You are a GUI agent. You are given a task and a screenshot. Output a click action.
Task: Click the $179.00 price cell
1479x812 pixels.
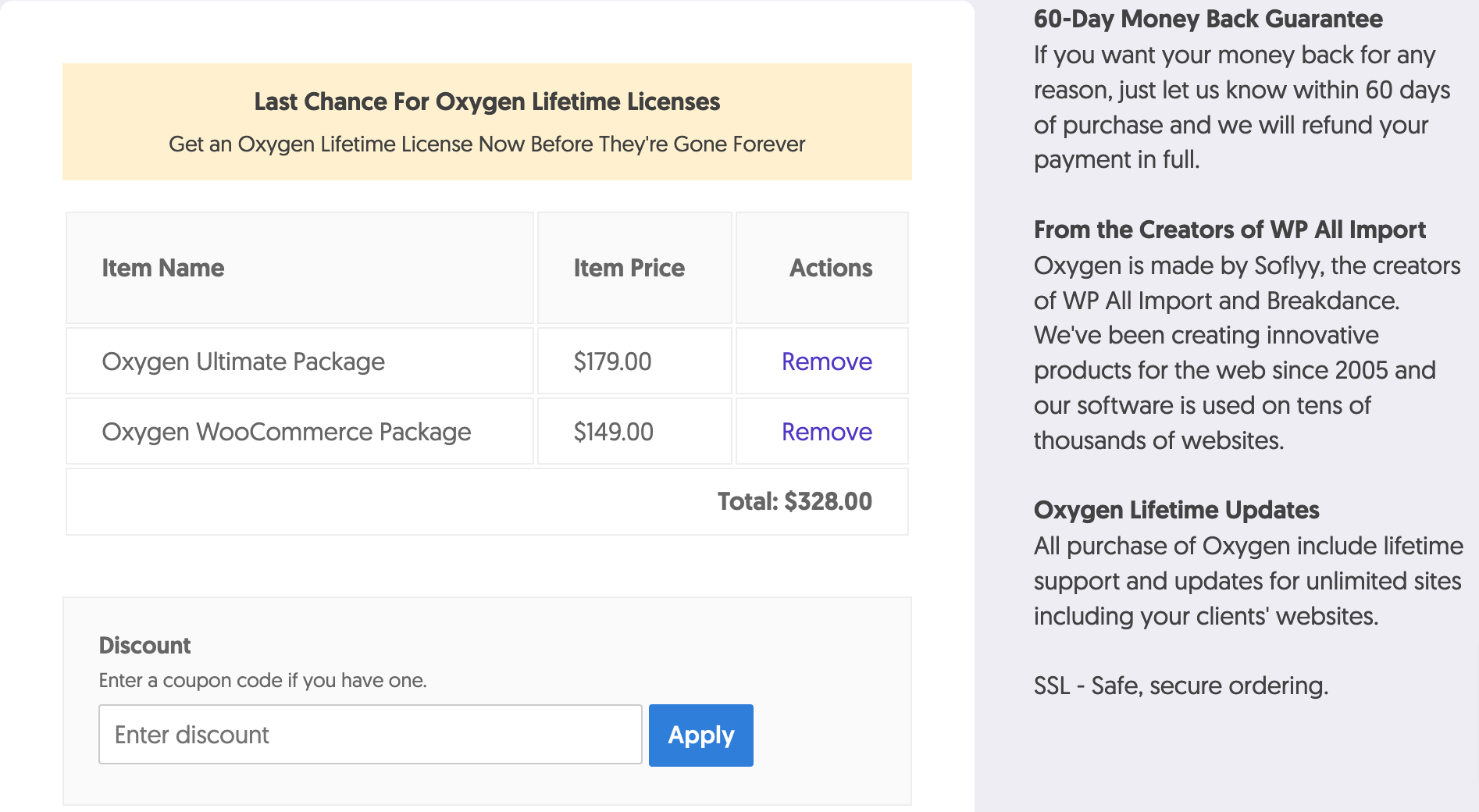click(x=612, y=361)
